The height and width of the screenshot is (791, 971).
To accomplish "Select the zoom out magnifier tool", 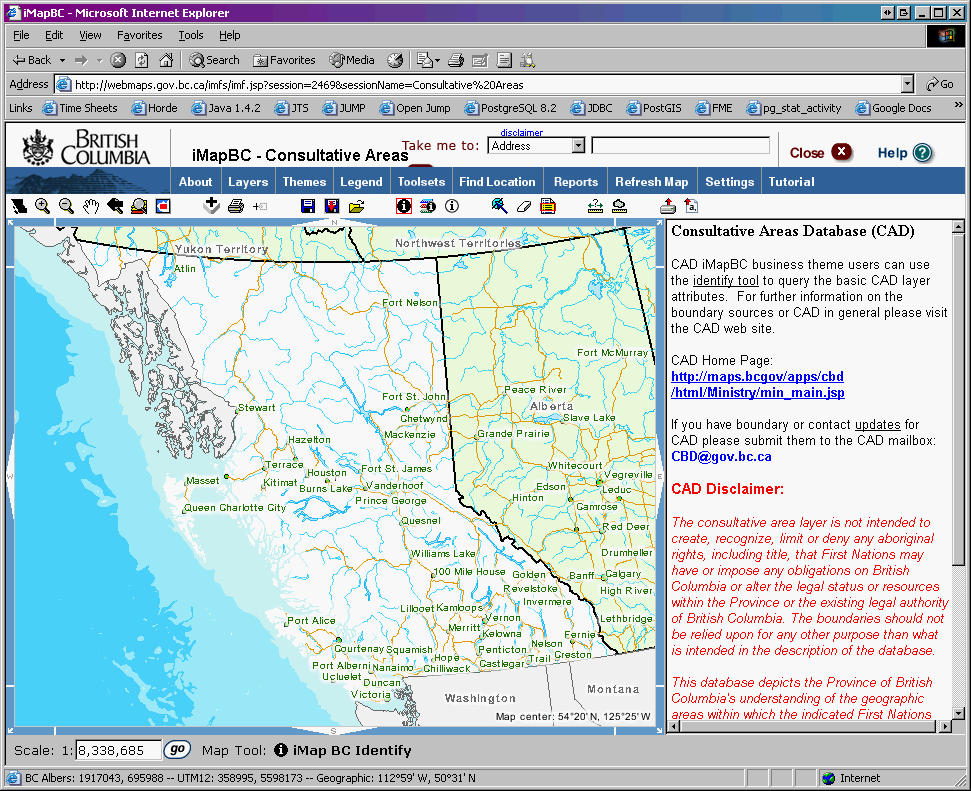I will [66, 206].
